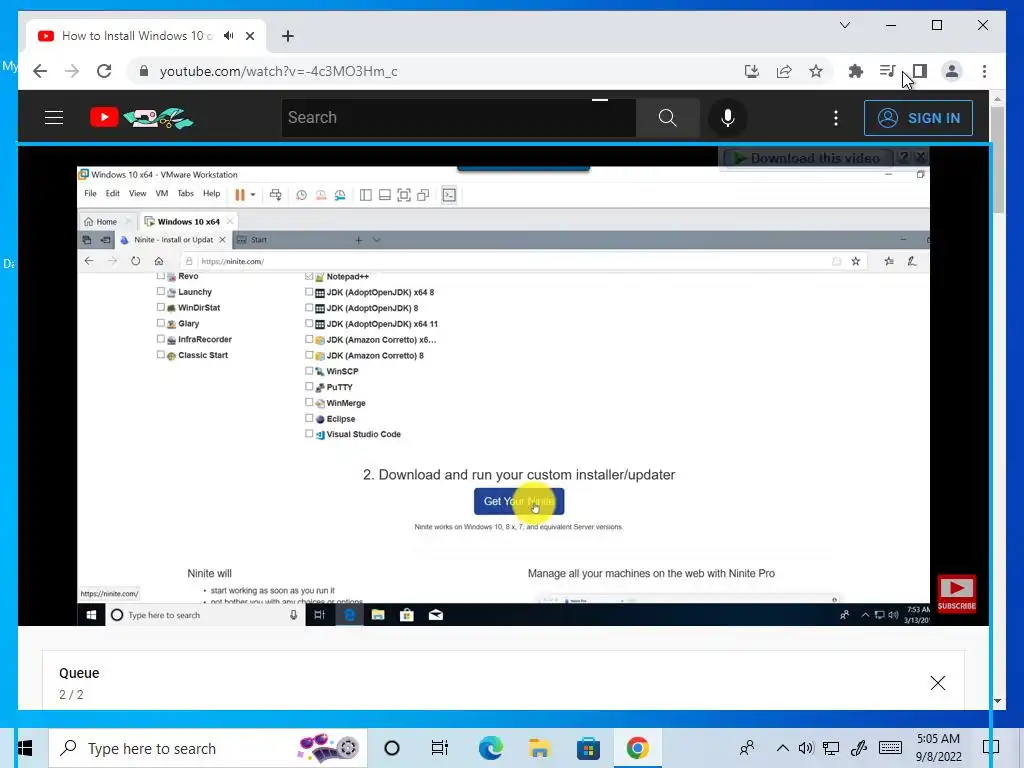
Task: Click install/download icon in address bar
Action: (752, 71)
